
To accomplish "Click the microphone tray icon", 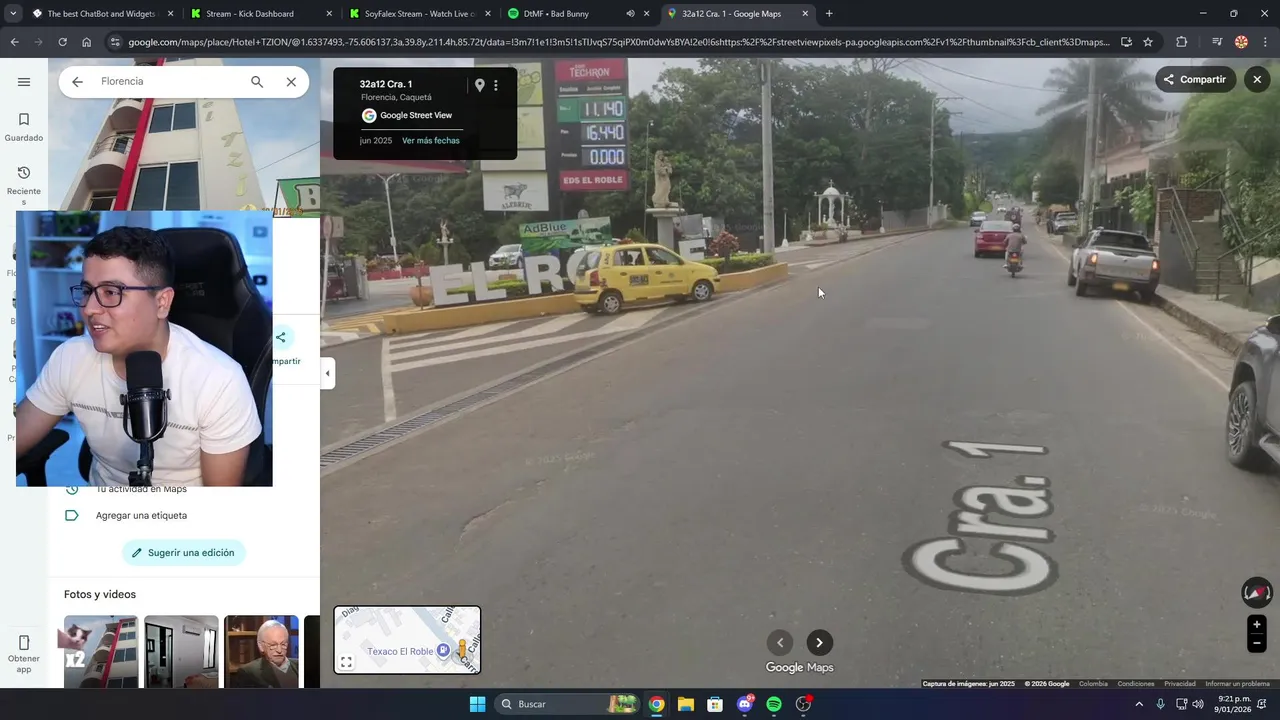I will pos(1160,704).
